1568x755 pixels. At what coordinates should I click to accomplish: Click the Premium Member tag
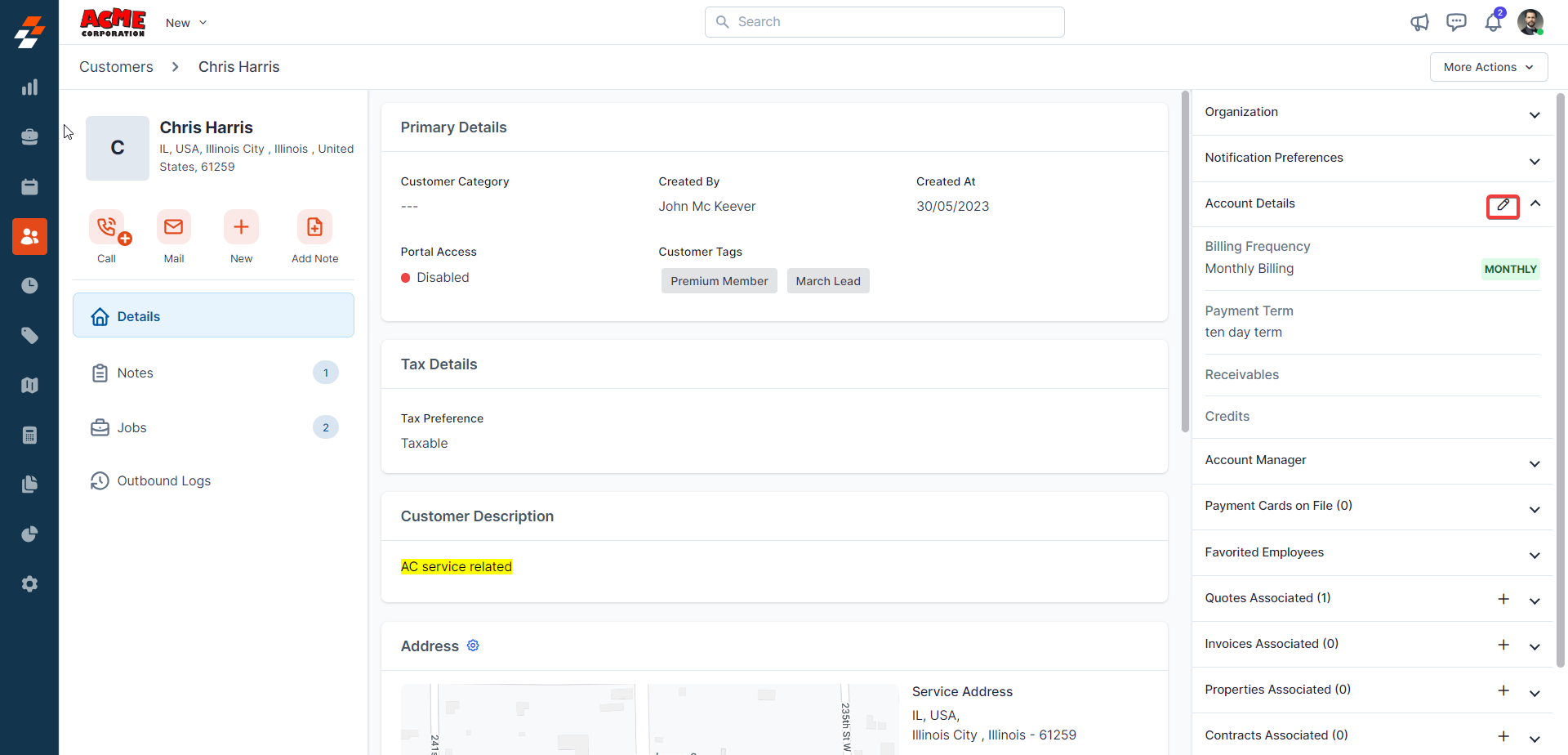coord(719,281)
